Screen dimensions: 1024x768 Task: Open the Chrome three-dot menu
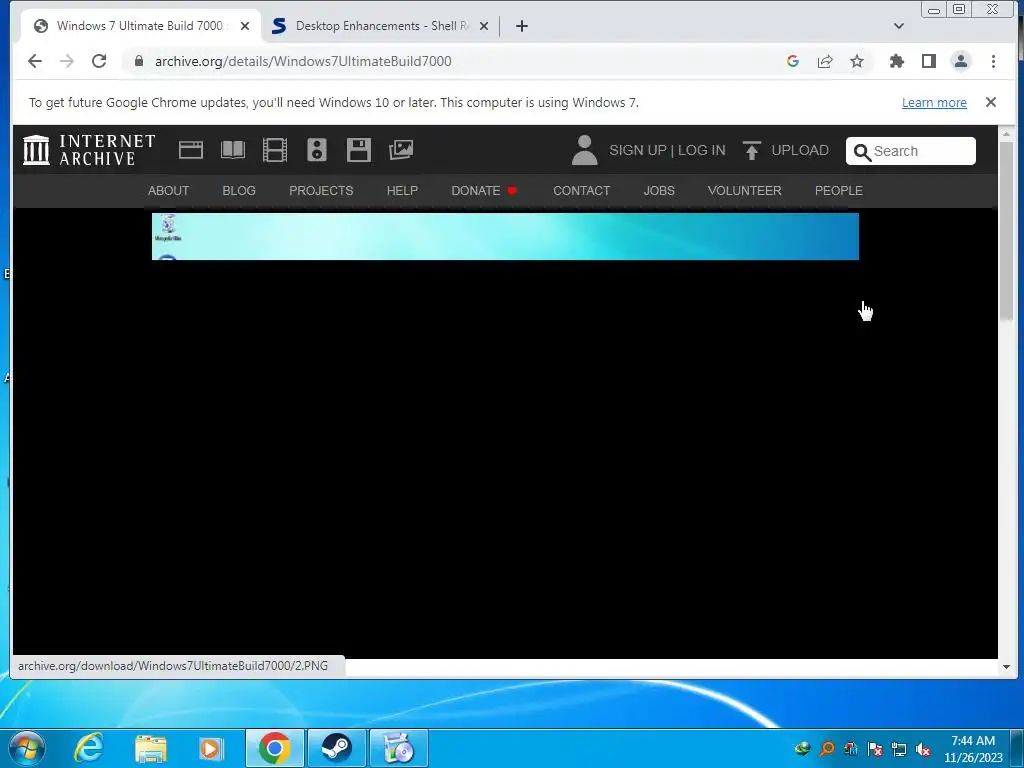993,61
